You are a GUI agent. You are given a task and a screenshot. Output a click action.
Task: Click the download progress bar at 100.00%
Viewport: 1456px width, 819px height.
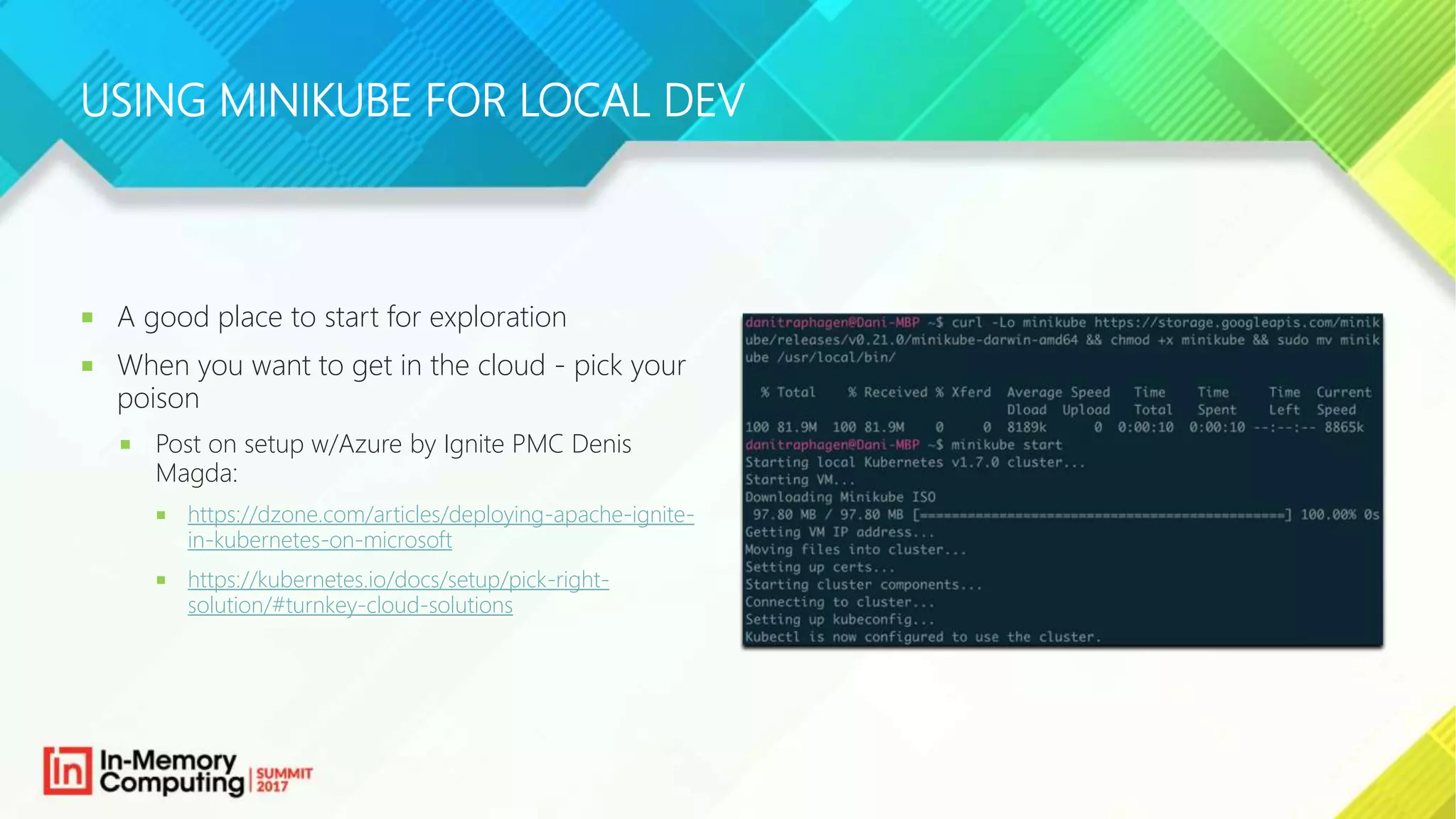tap(1102, 515)
